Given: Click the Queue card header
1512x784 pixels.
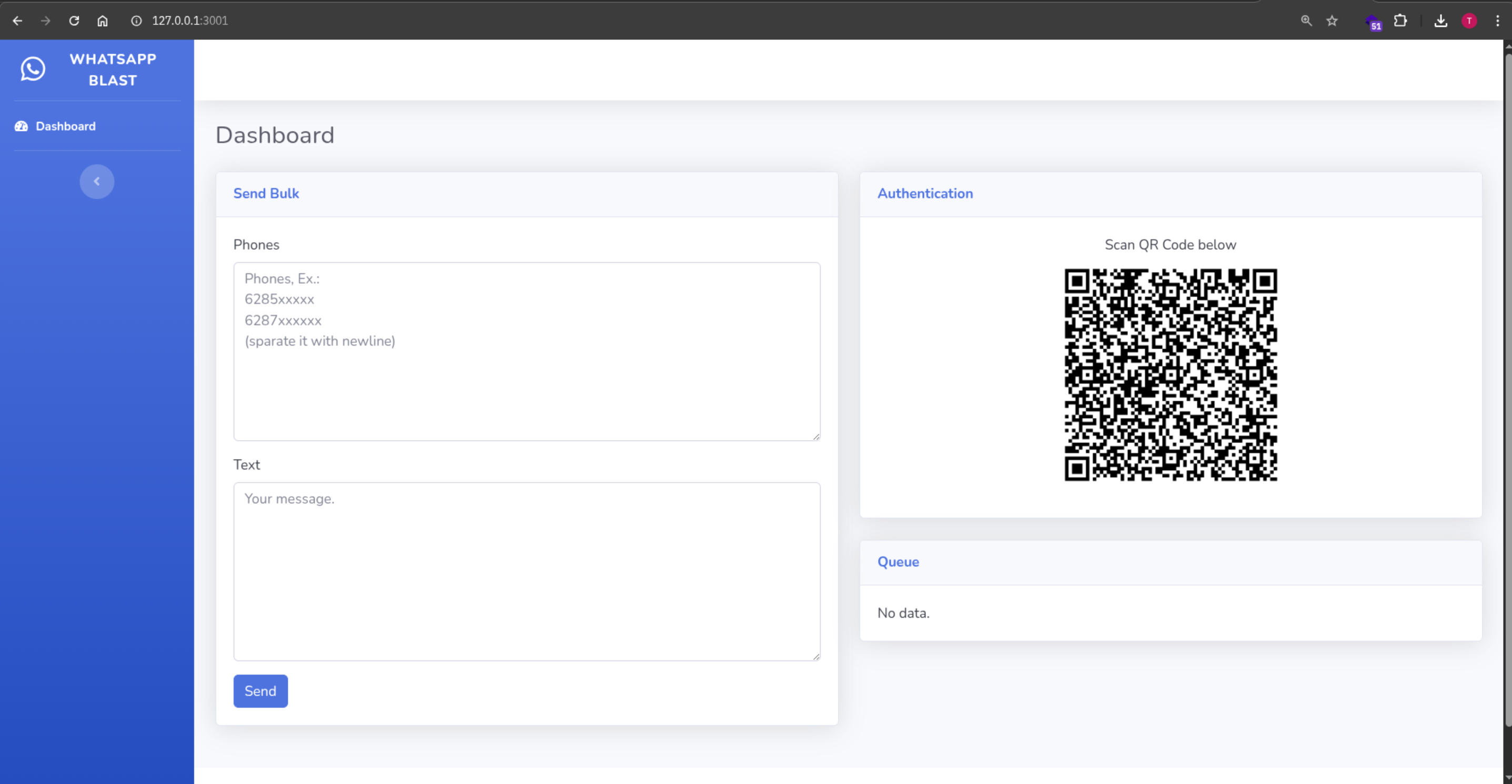Looking at the screenshot, I should pyautogui.click(x=1171, y=562).
